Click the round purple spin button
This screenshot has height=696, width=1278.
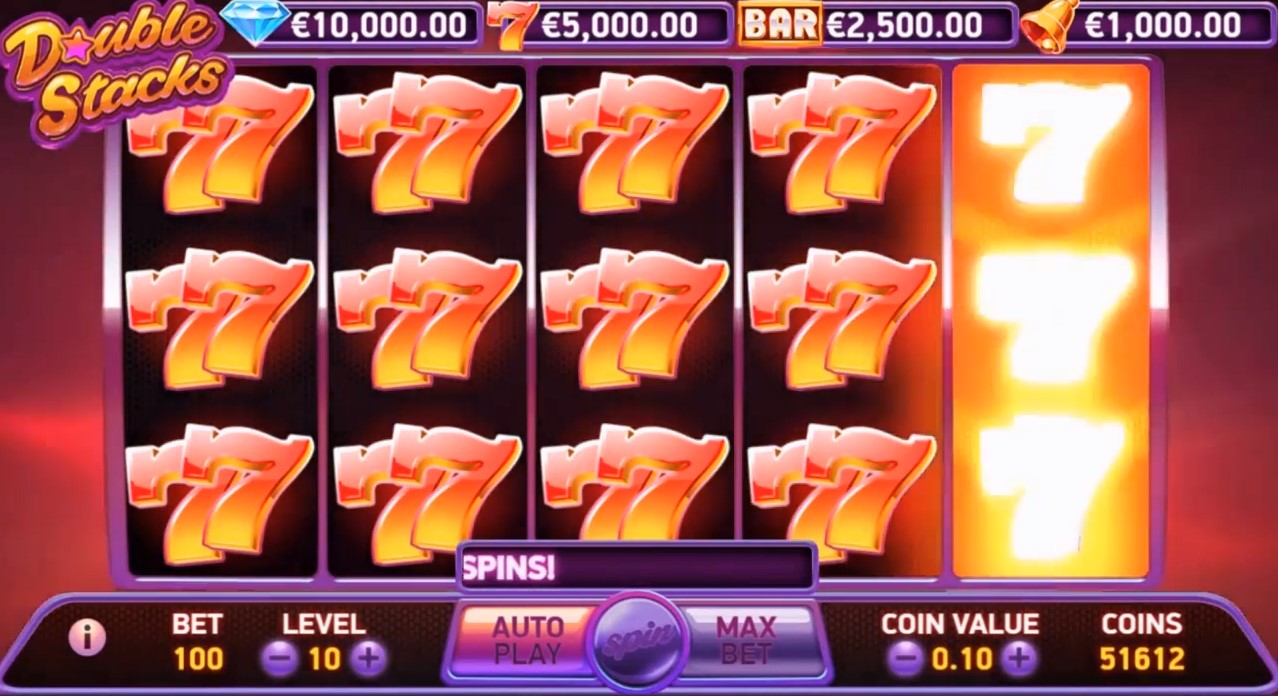(x=639, y=638)
